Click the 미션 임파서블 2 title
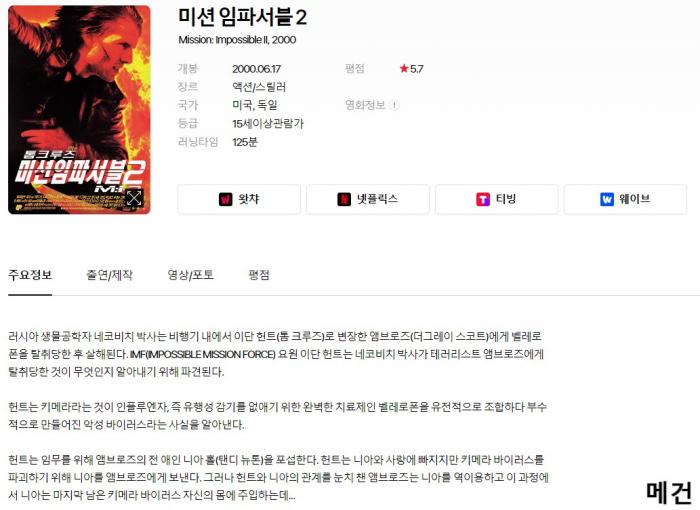 [x=242, y=17]
